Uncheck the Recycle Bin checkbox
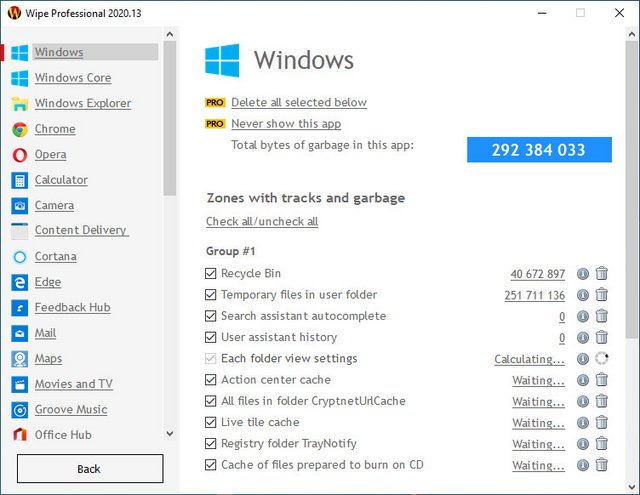Screen dimensions: 640x495 pos(211,273)
